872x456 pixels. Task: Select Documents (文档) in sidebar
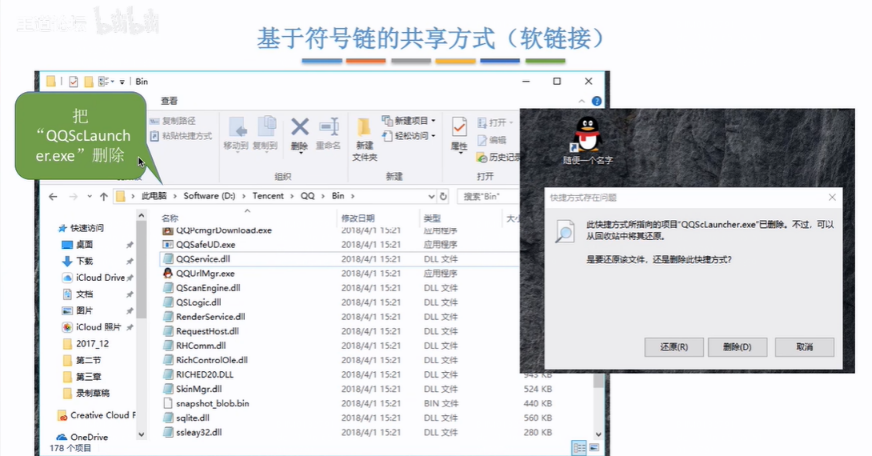pos(78,294)
